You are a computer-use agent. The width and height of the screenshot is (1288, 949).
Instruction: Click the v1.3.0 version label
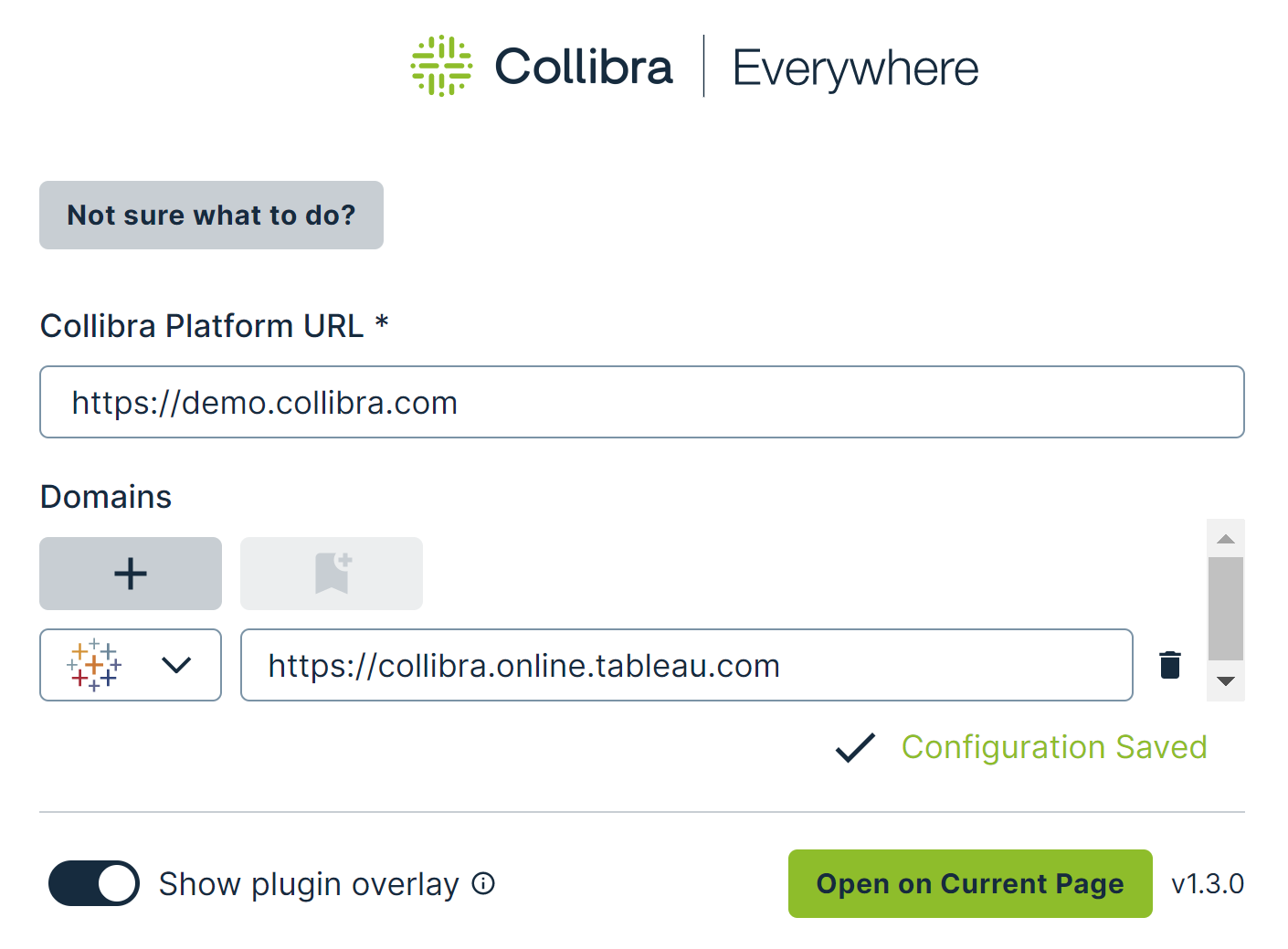point(1208,884)
